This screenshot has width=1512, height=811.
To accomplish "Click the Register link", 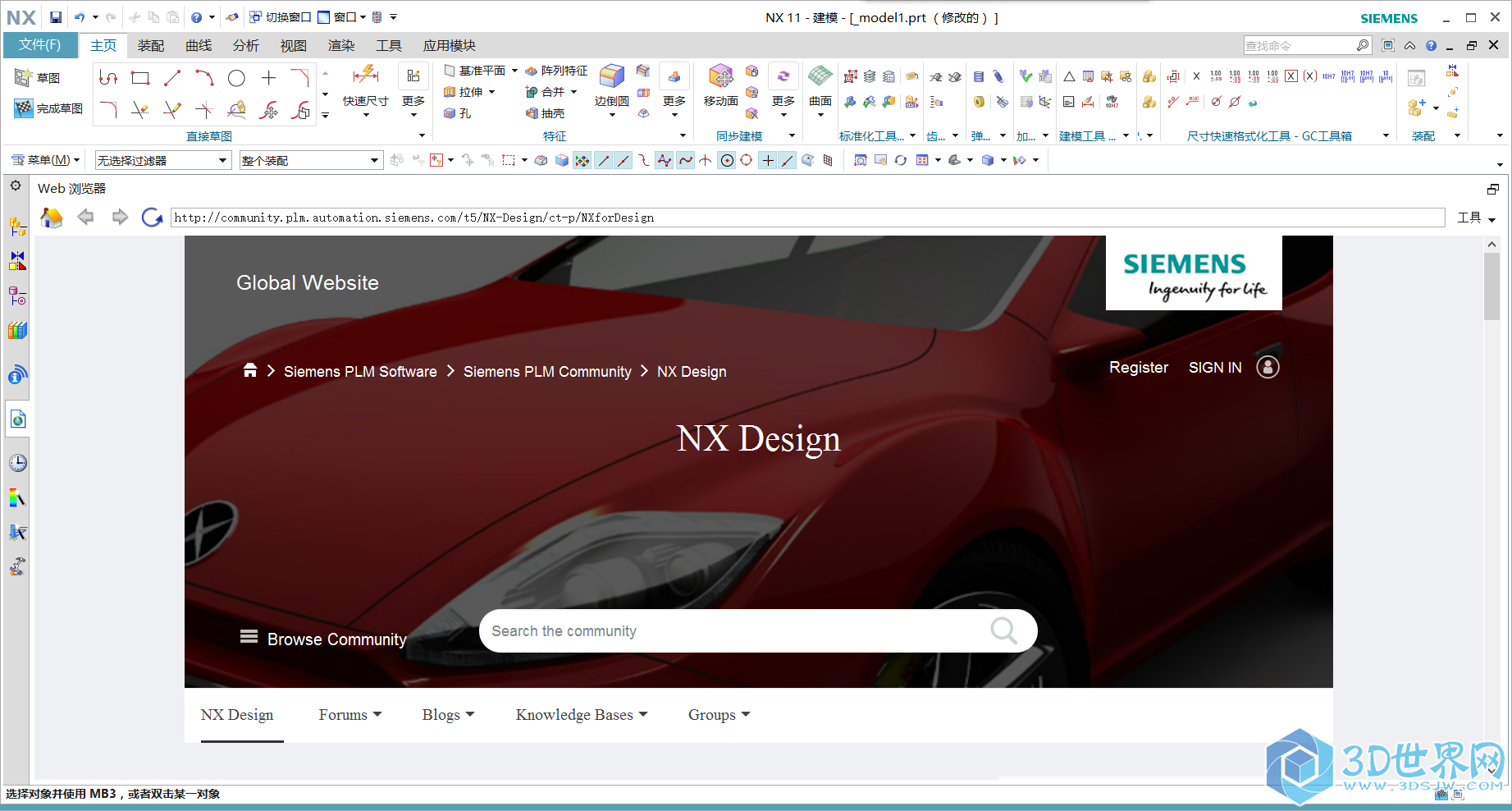I will [x=1139, y=368].
